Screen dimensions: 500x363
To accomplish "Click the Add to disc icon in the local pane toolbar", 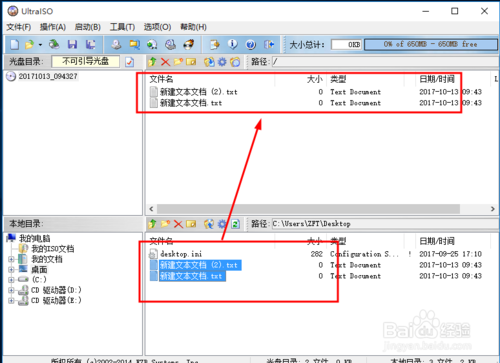I will (209, 224).
